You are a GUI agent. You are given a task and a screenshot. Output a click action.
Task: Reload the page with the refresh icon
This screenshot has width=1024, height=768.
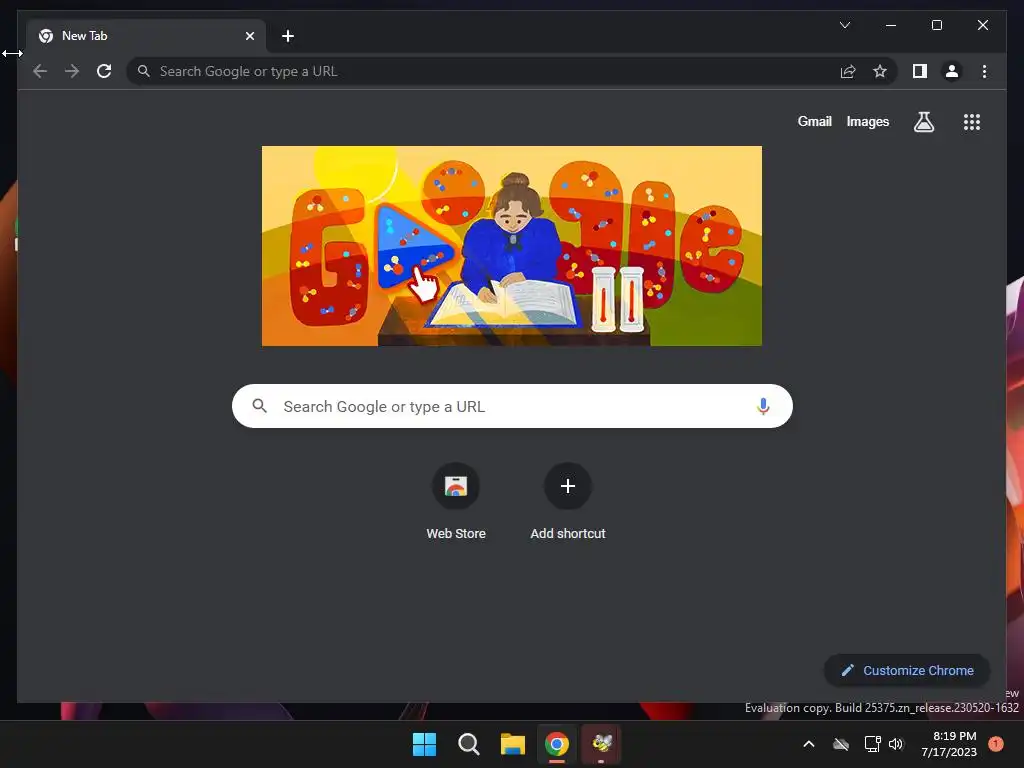[x=104, y=71]
